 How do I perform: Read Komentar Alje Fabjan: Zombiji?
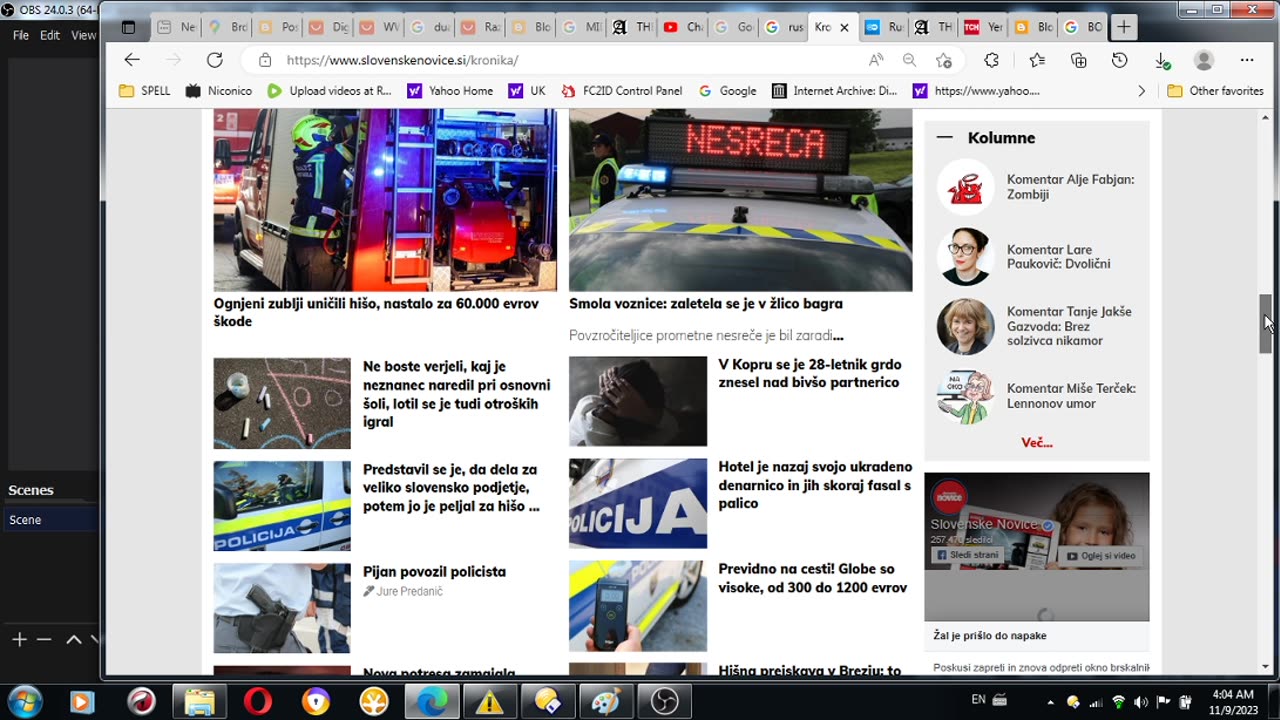[x=1070, y=187]
